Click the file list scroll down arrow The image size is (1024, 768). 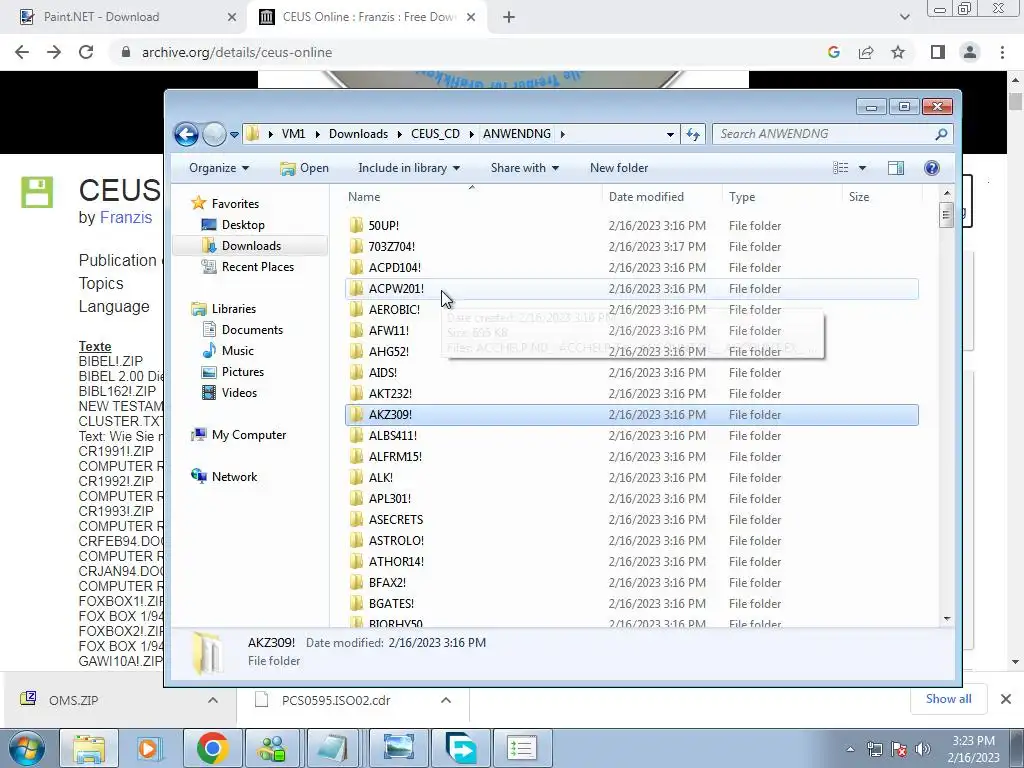(946, 618)
